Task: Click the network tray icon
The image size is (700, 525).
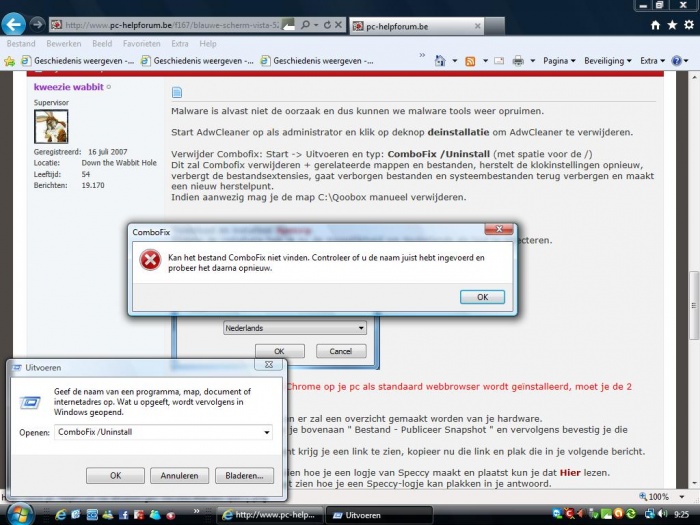Action: [x=650, y=514]
